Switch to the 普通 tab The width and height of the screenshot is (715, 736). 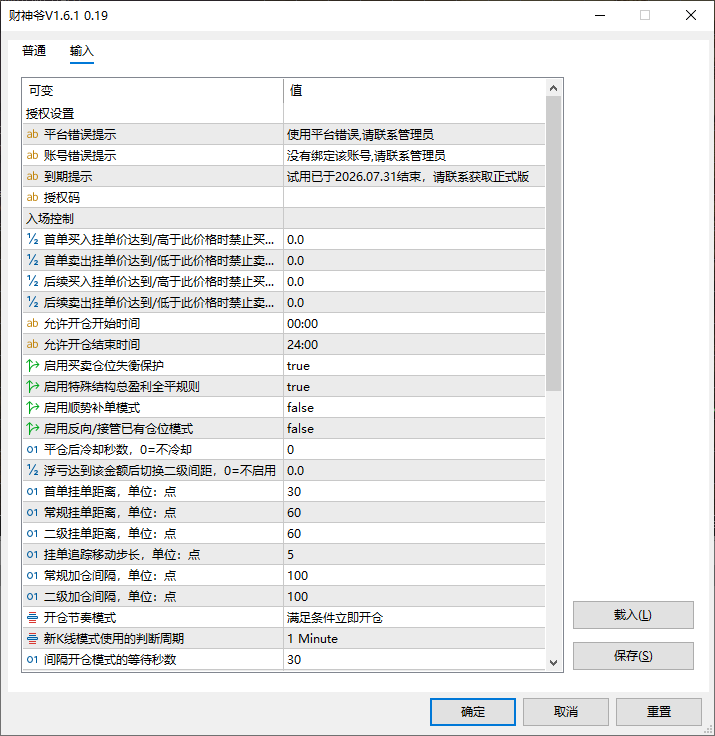pyautogui.click(x=34, y=51)
